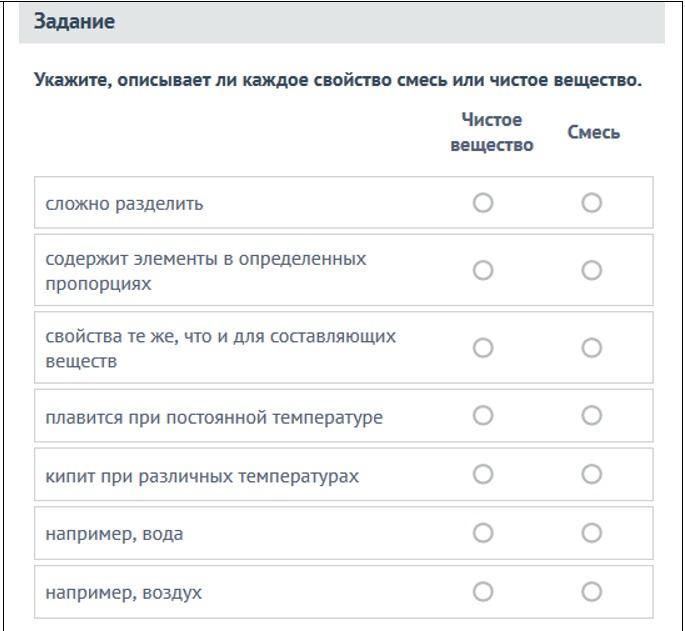
Task: Select Чистое вещество for сложно разделить
Action: [483, 203]
